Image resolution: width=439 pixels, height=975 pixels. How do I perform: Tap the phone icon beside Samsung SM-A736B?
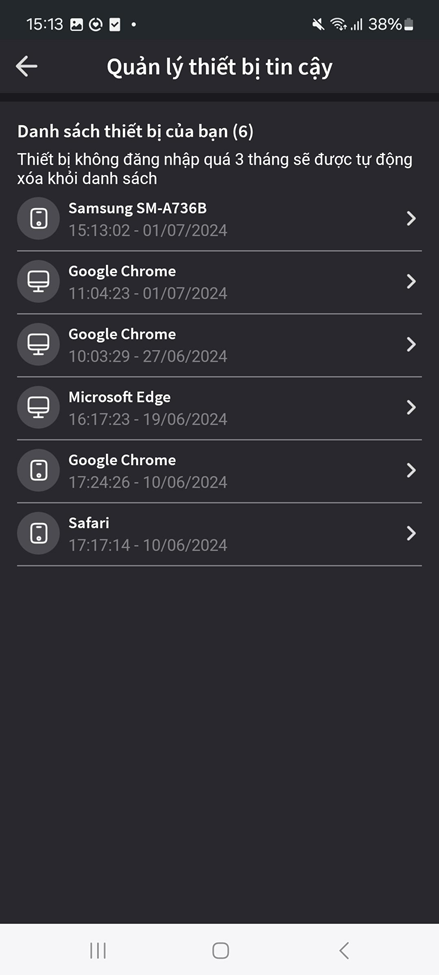(x=39, y=219)
